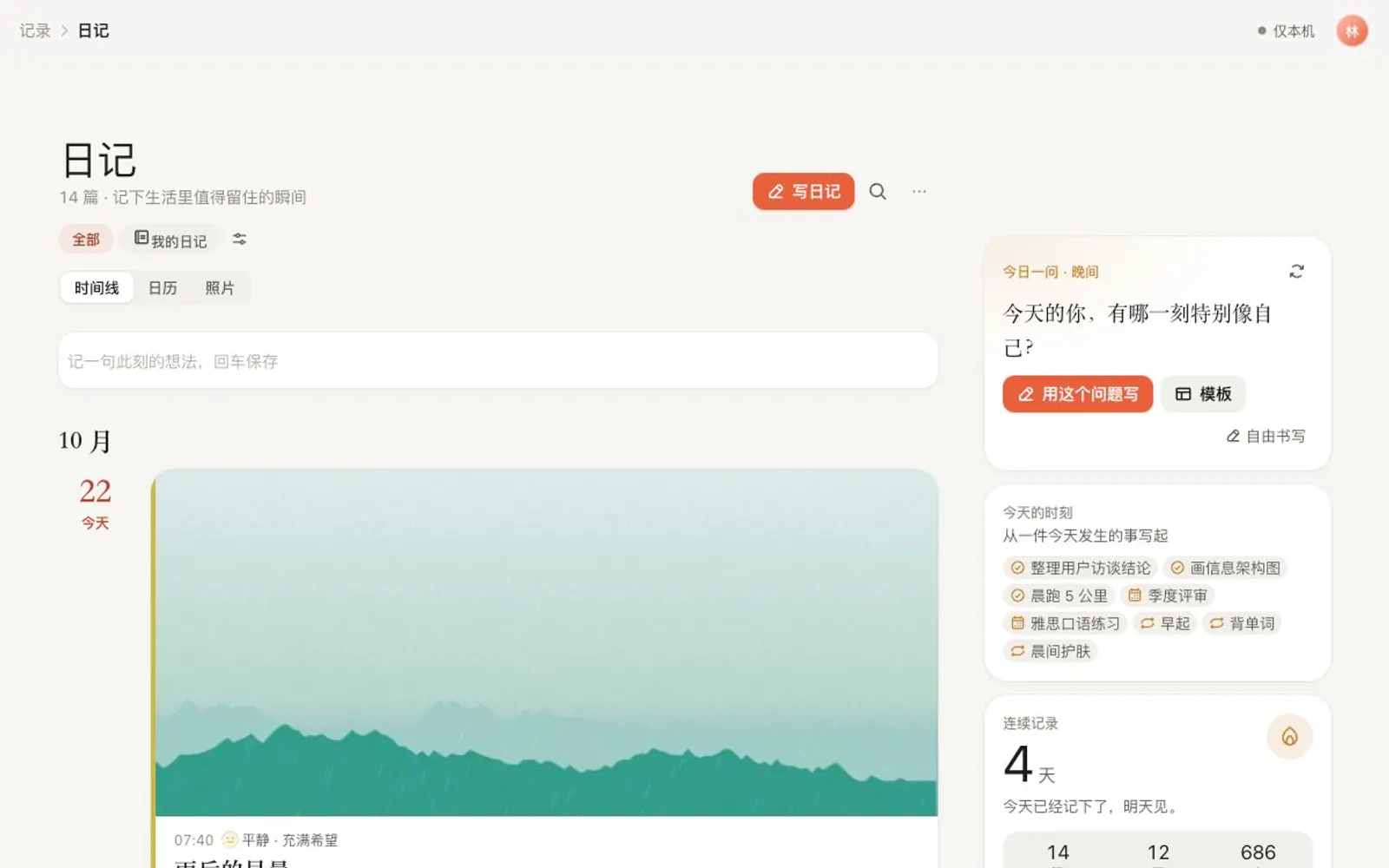Click the 仅本机 sync status indicator
This screenshot has height=868, width=1389.
coord(1286,31)
